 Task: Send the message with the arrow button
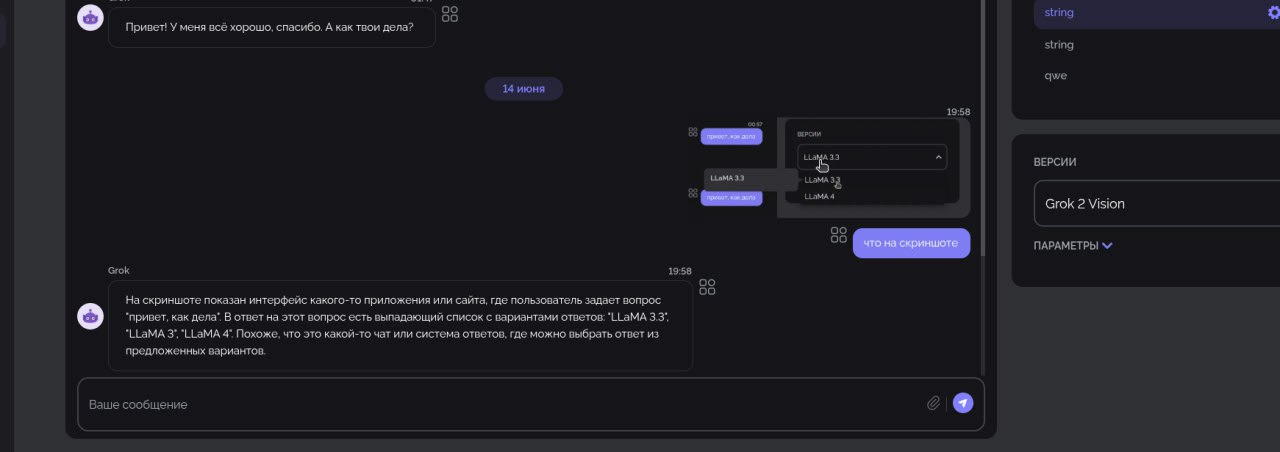click(962, 403)
